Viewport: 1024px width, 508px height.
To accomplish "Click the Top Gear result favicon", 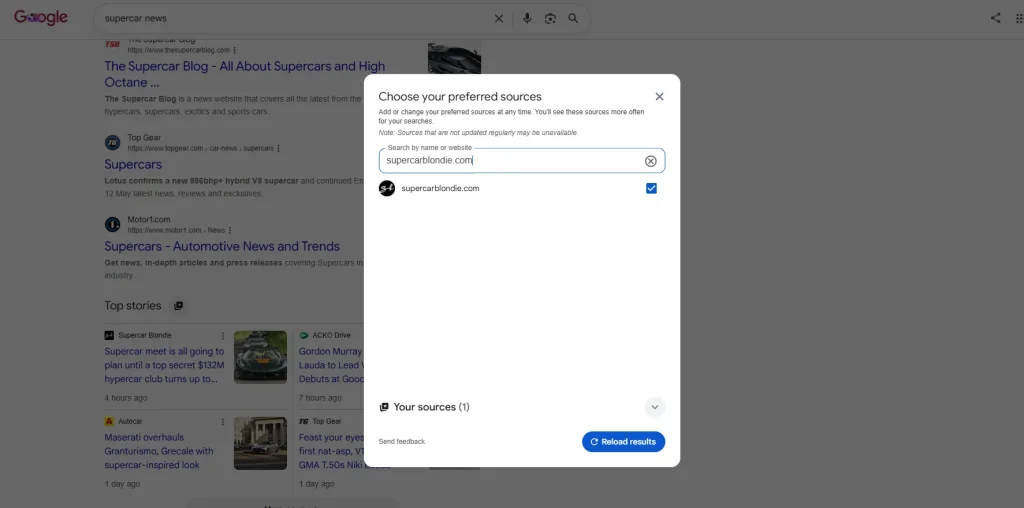I will (x=112, y=142).
